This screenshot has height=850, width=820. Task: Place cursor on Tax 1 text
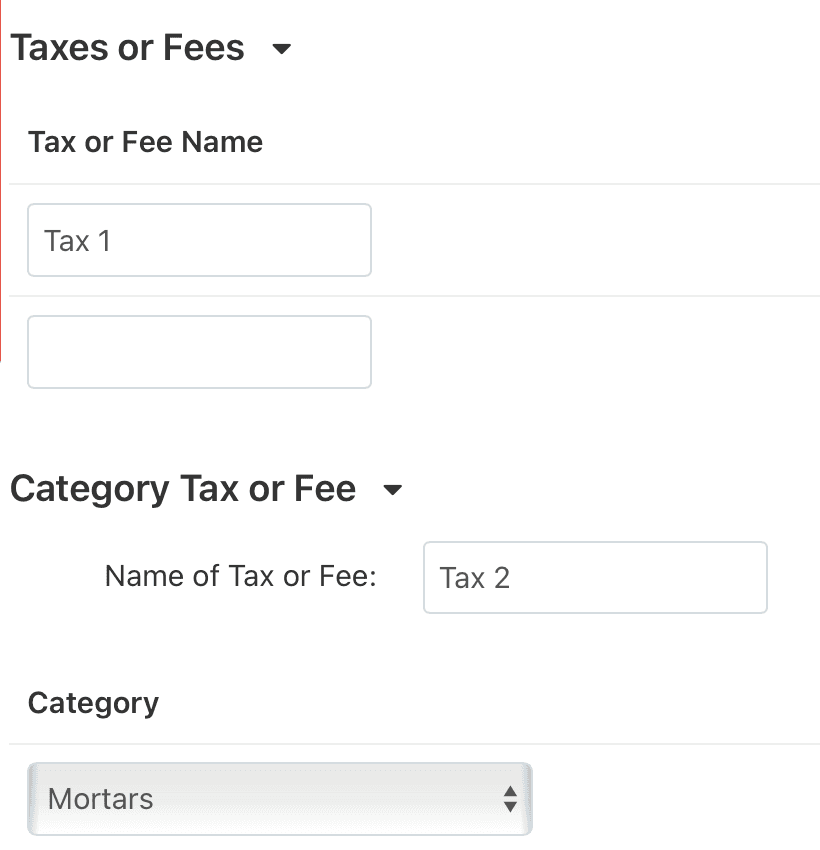point(78,241)
